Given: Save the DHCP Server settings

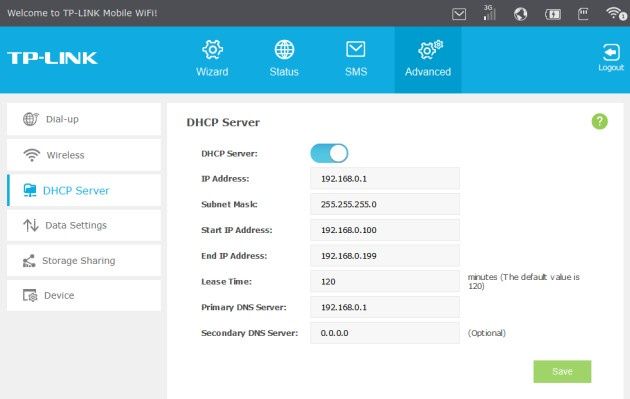Looking at the screenshot, I should [562, 372].
